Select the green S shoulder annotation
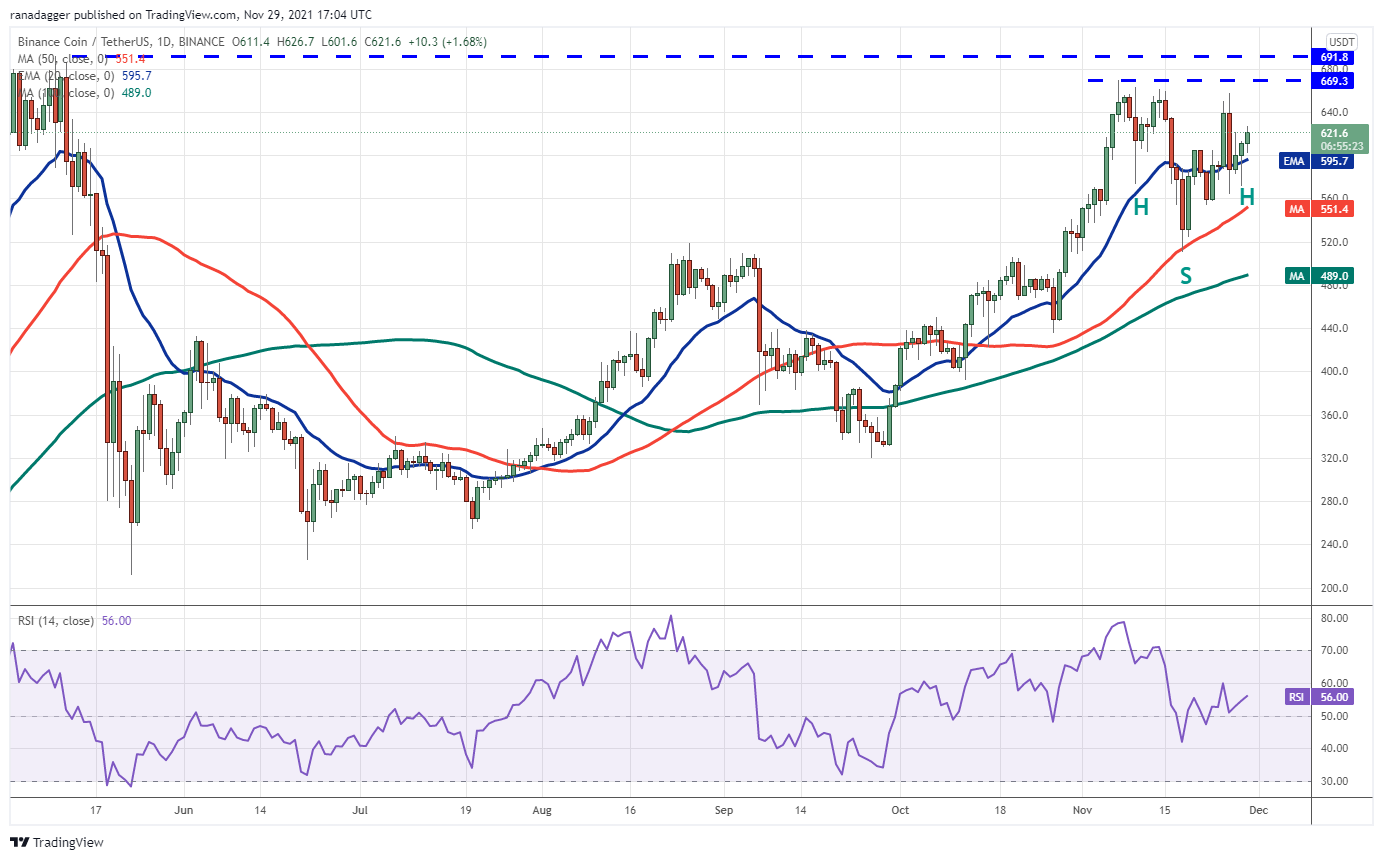Image resolution: width=1383 pixels, height=860 pixels. tap(1186, 275)
